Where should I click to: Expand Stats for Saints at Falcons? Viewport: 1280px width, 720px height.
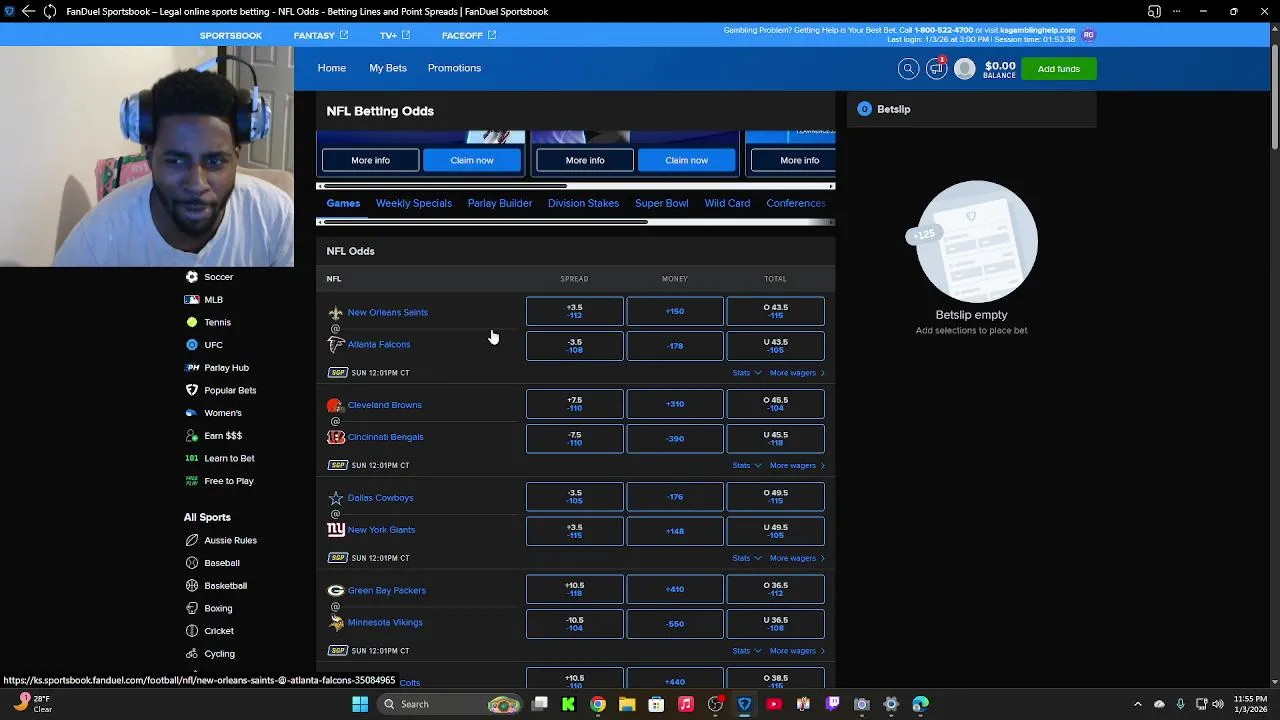746,373
